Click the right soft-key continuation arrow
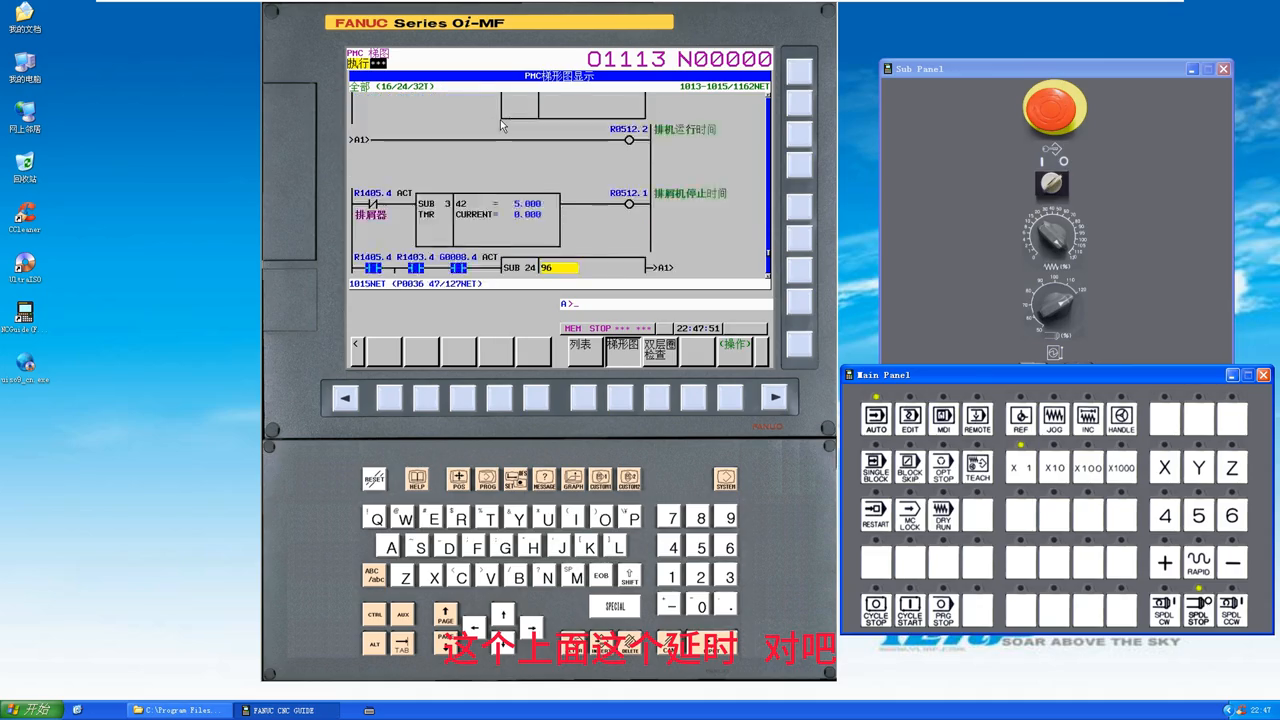Screen dimensions: 1280x720 pos(774,398)
